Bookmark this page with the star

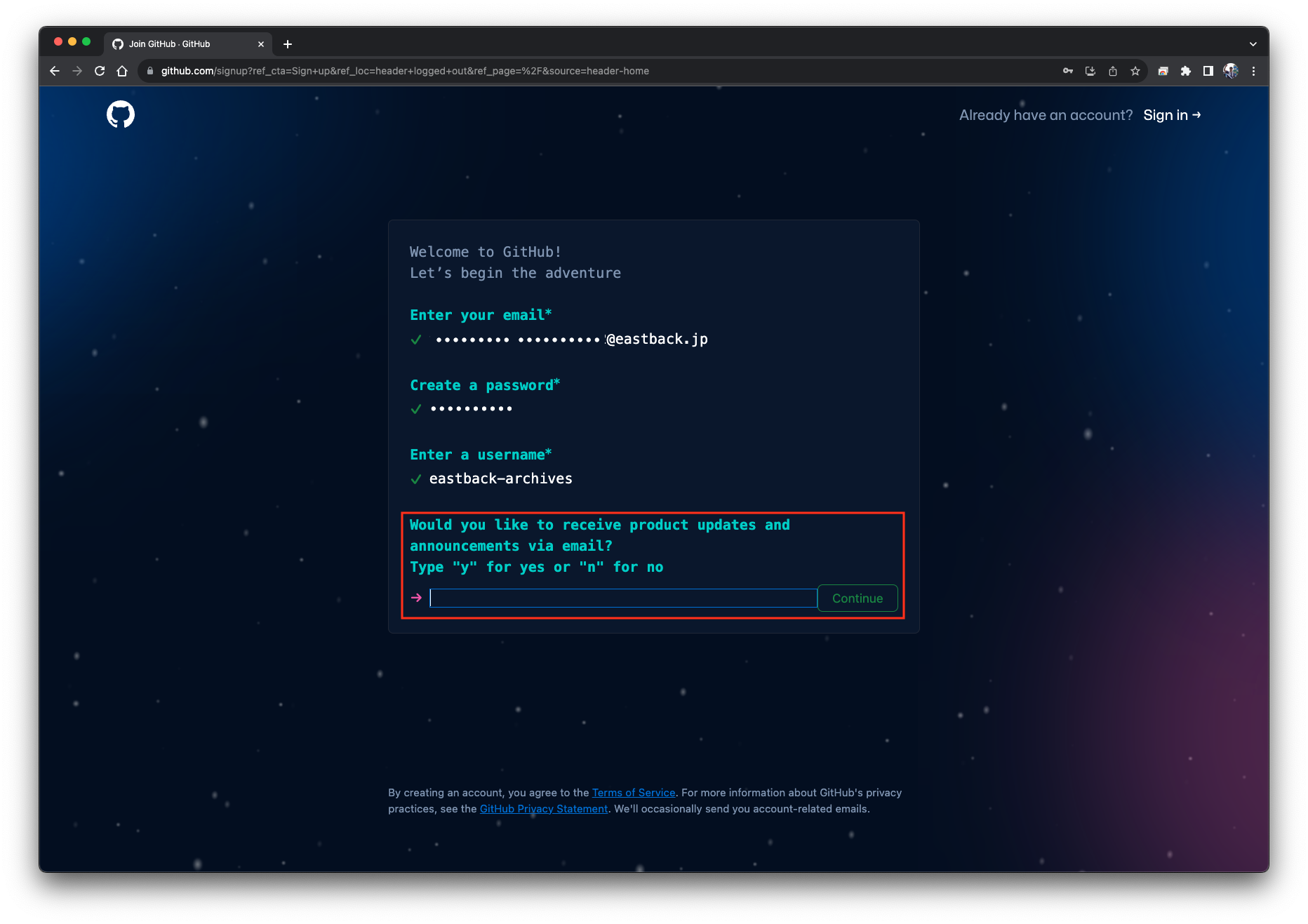click(1135, 71)
